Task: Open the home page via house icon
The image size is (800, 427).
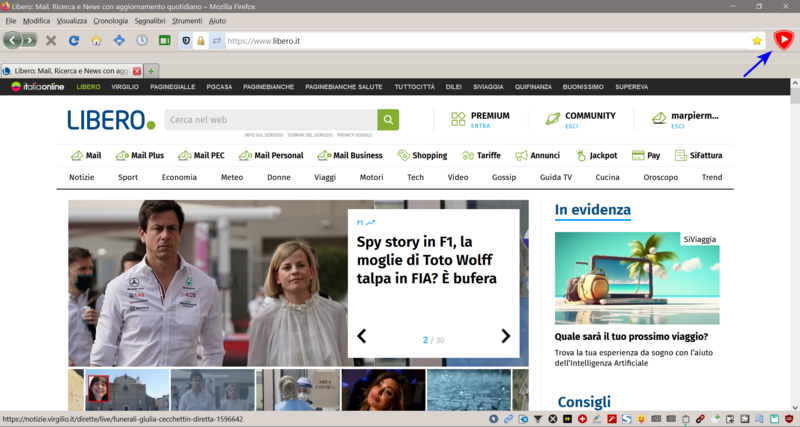Action: tap(96, 40)
